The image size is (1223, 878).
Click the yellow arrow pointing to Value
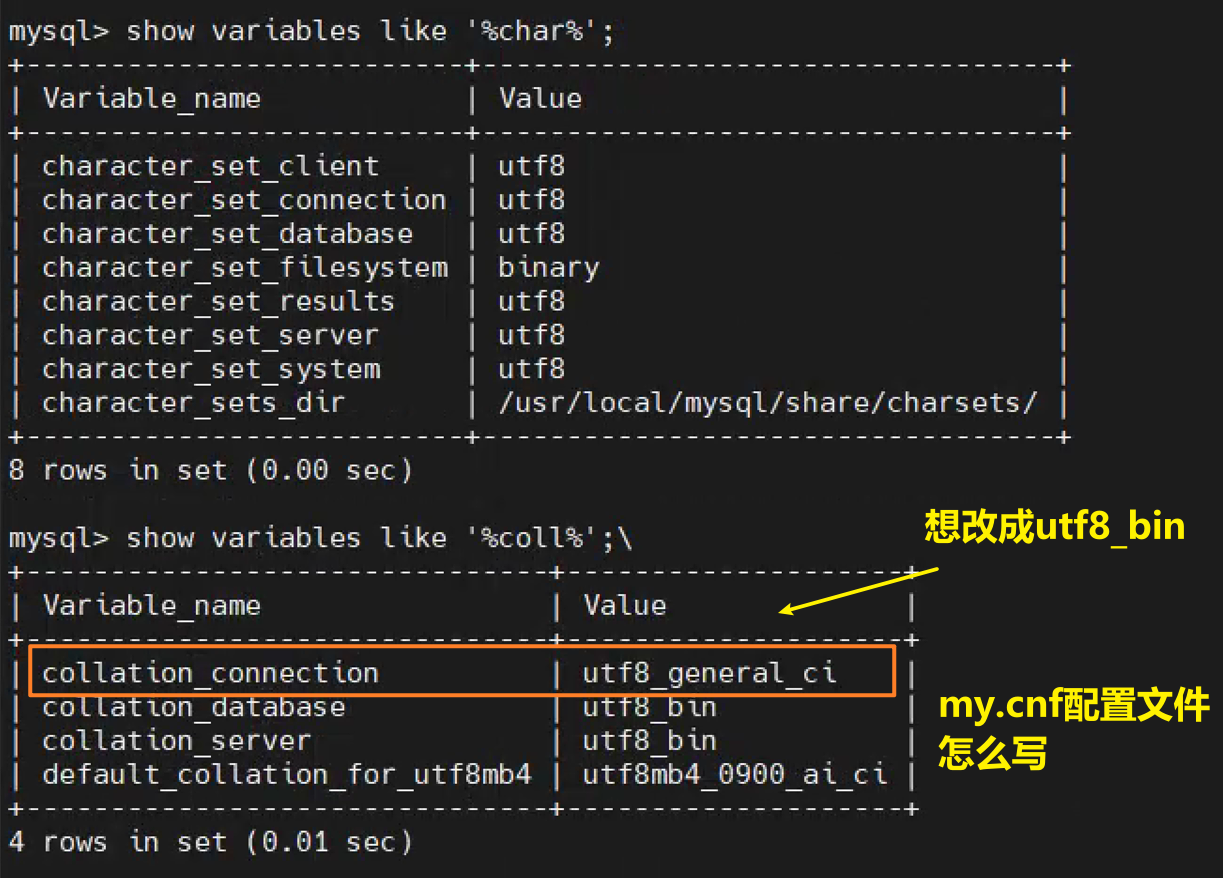click(x=859, y=590)
